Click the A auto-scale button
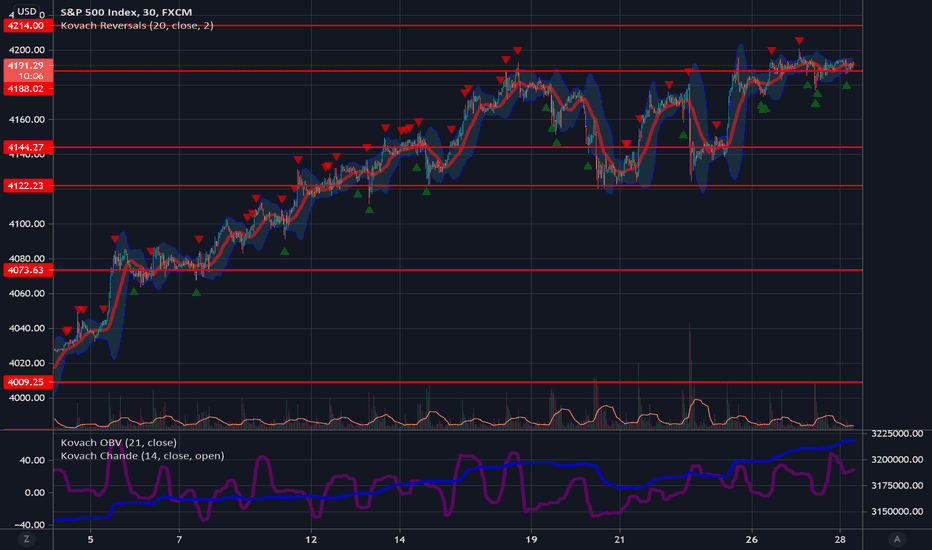This screenshot has height=550, width=932. [x=897, y=539]
